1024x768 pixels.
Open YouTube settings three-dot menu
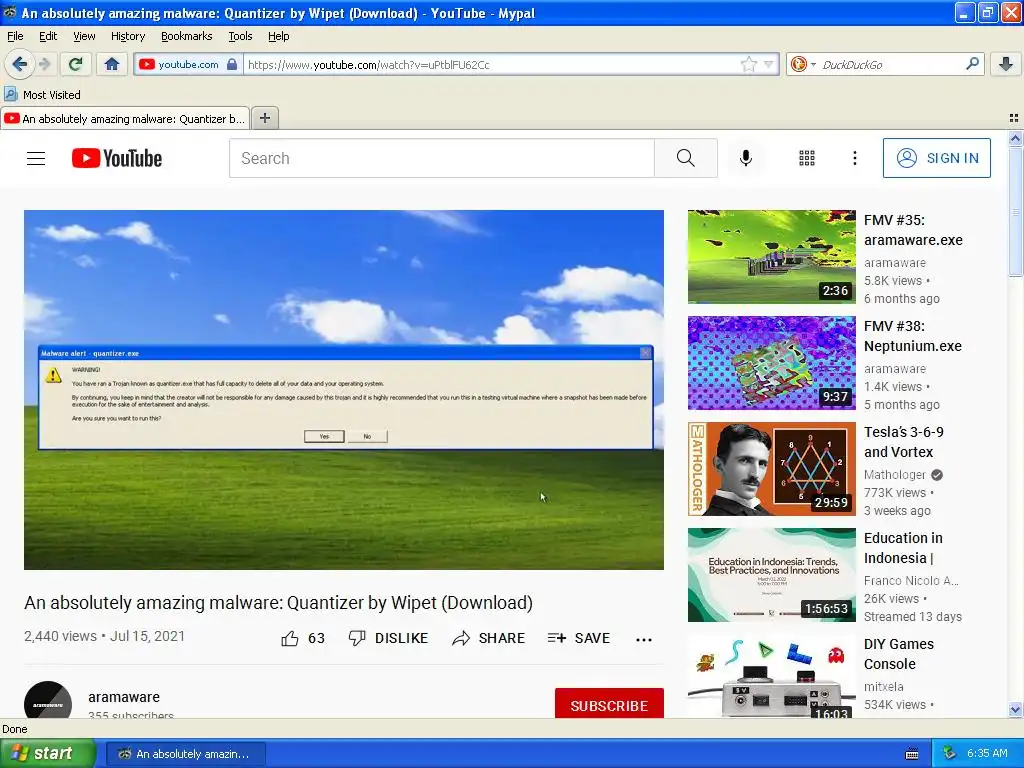[854, 158]
